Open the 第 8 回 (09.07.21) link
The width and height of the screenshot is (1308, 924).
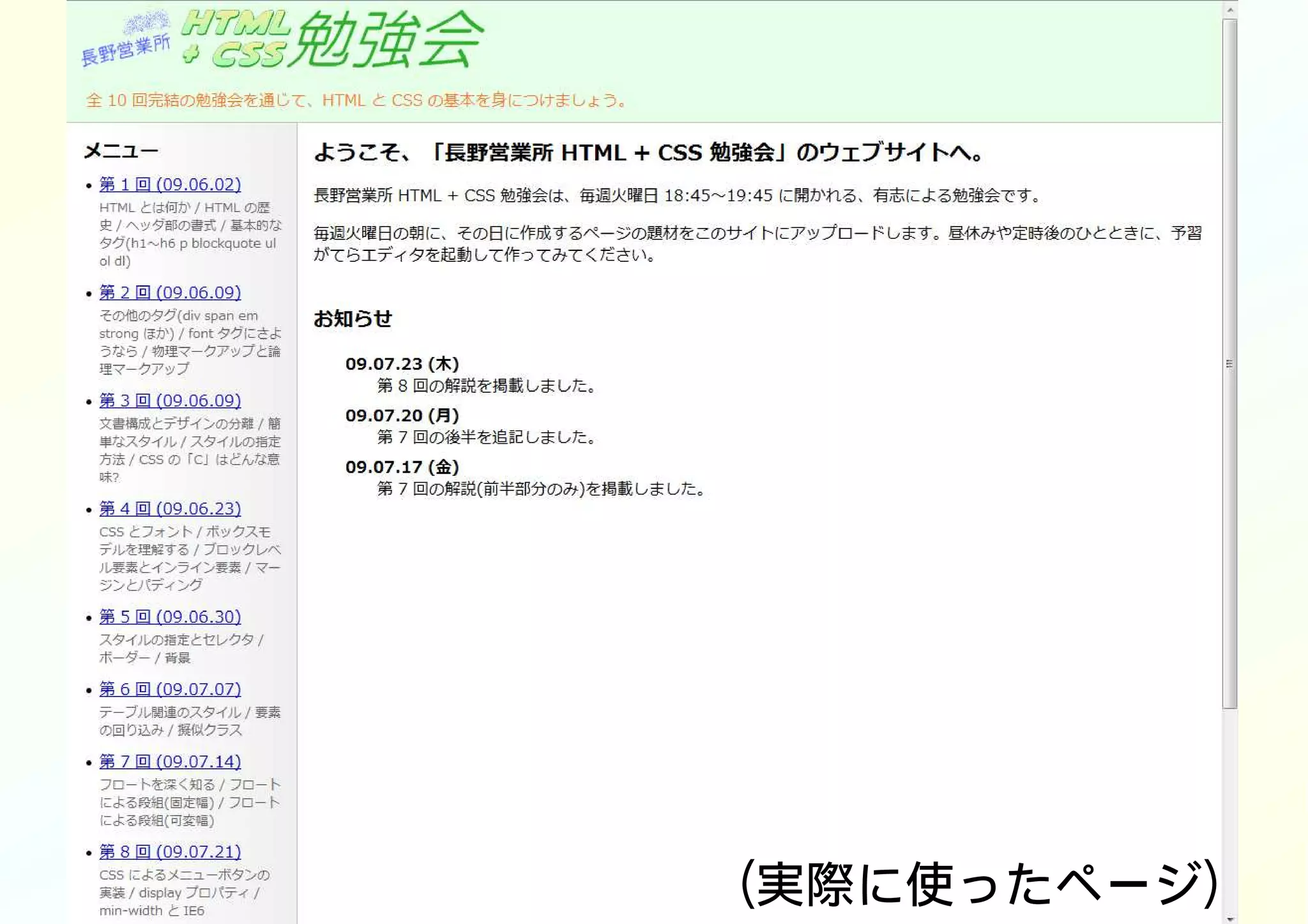[170, 851]
